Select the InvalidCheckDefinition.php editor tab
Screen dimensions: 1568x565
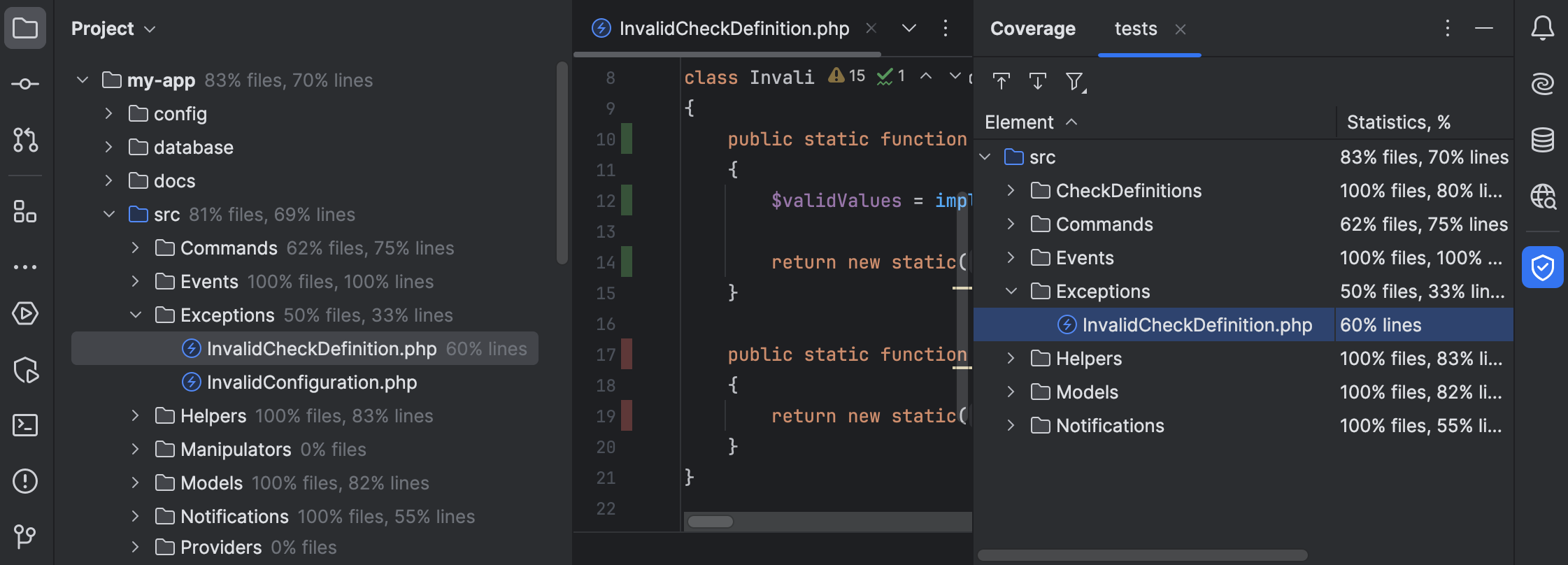click(734, 29)
